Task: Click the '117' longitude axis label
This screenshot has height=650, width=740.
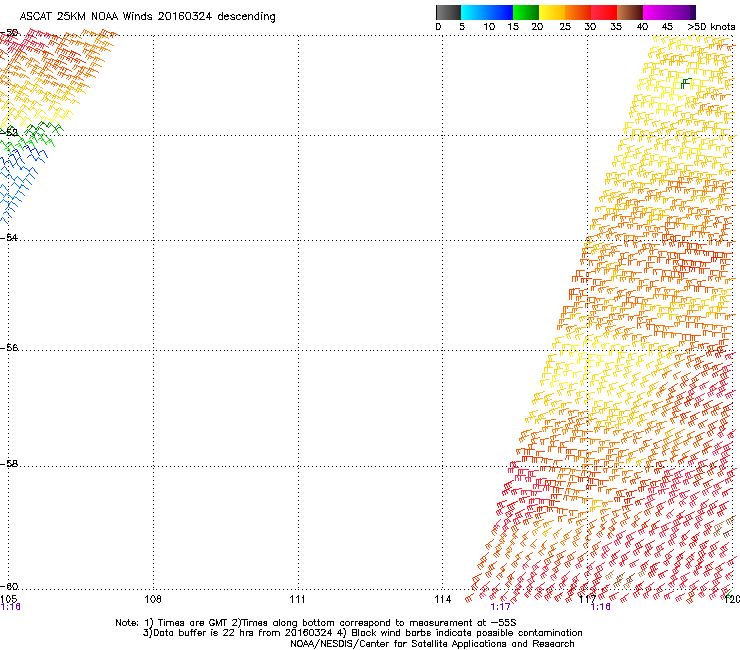Action: pyautogui.click(x=587, y=599)
